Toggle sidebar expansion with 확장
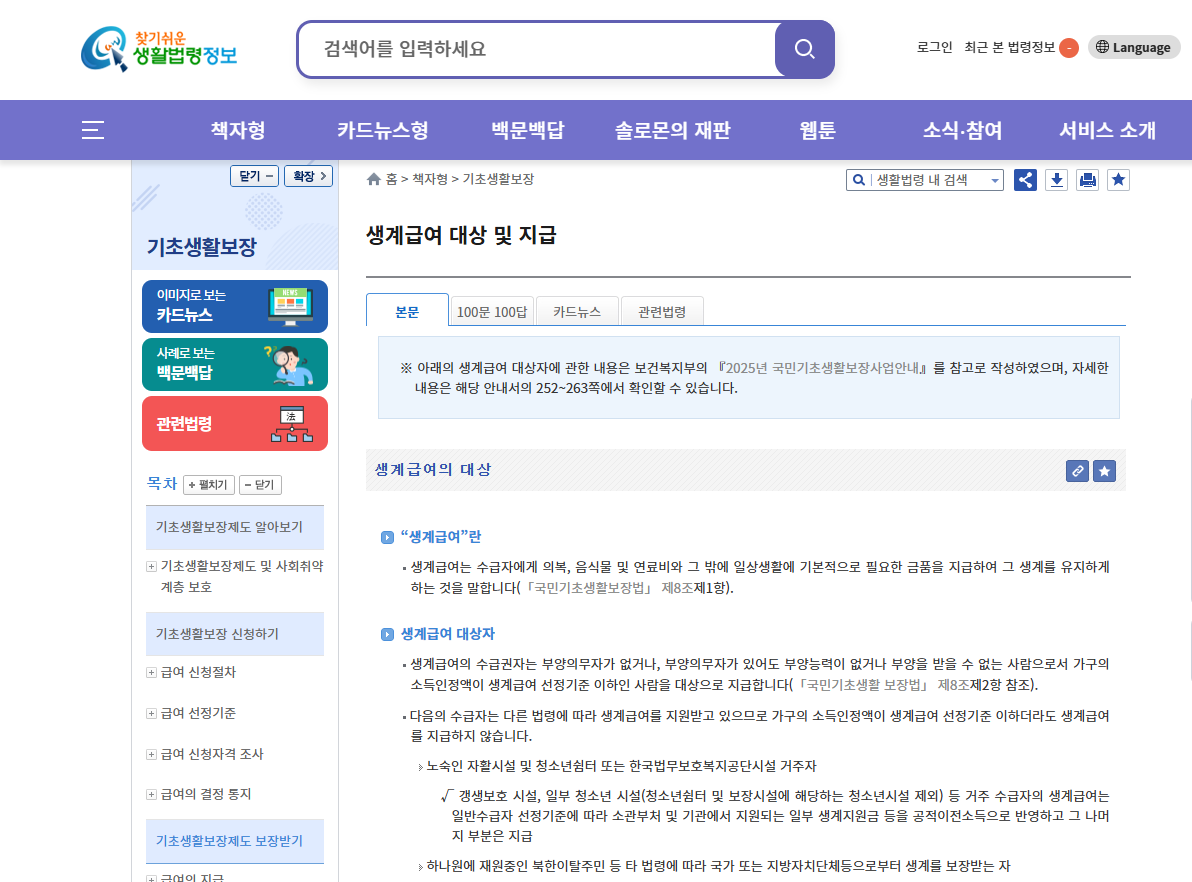 click(307, 175)
